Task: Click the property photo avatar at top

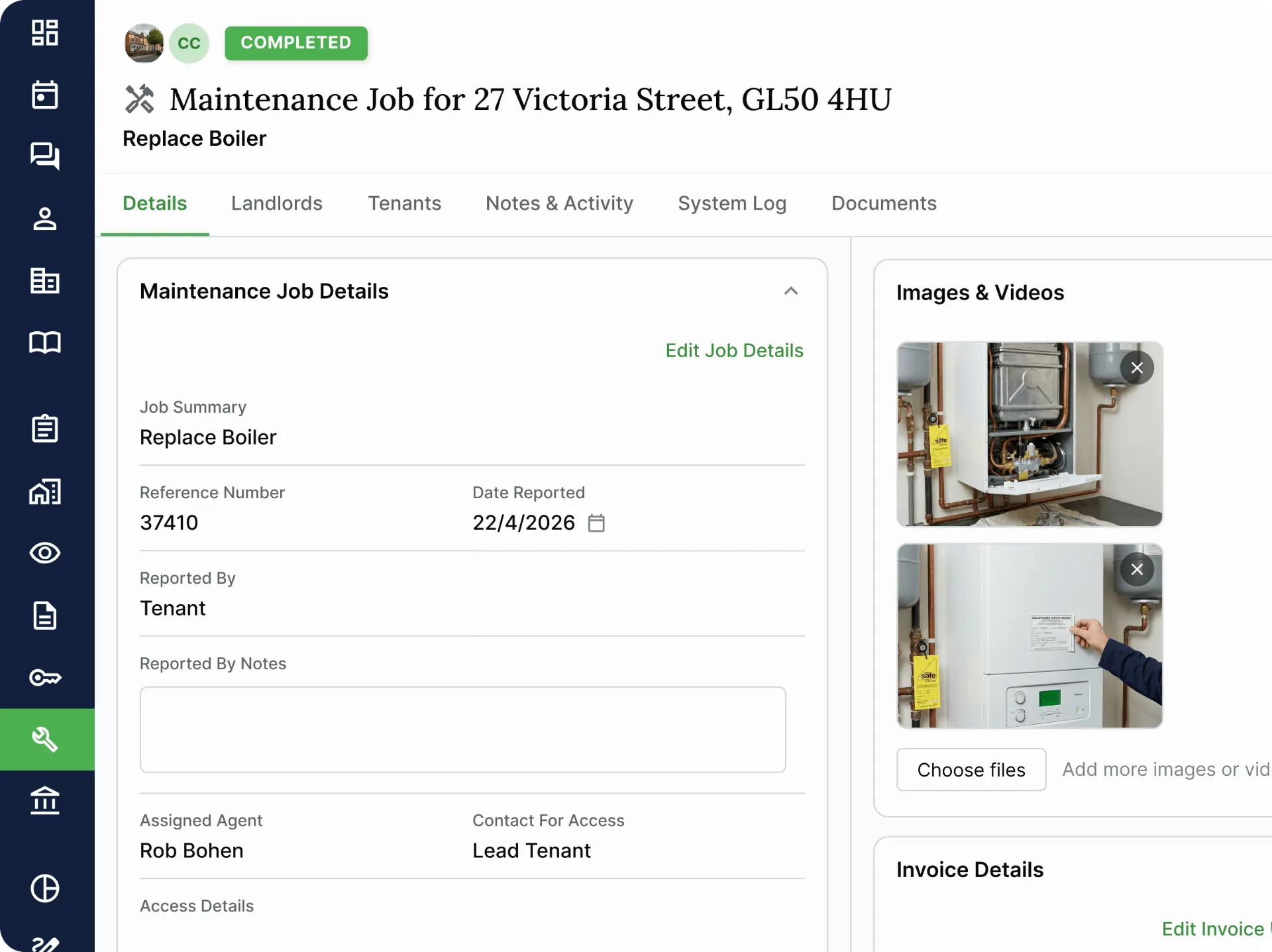Action: [144, 43]
